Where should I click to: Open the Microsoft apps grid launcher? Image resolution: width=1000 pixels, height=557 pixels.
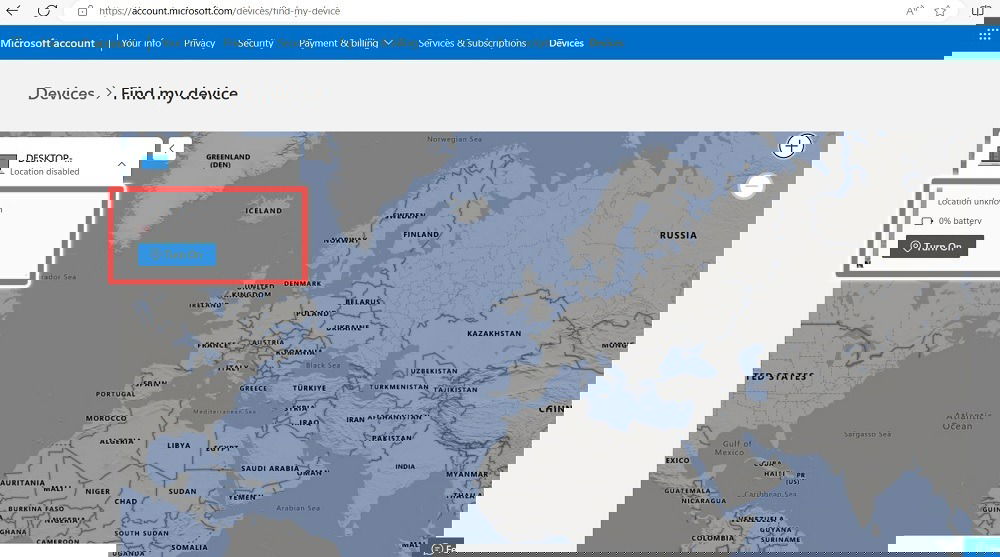[985, 36]
